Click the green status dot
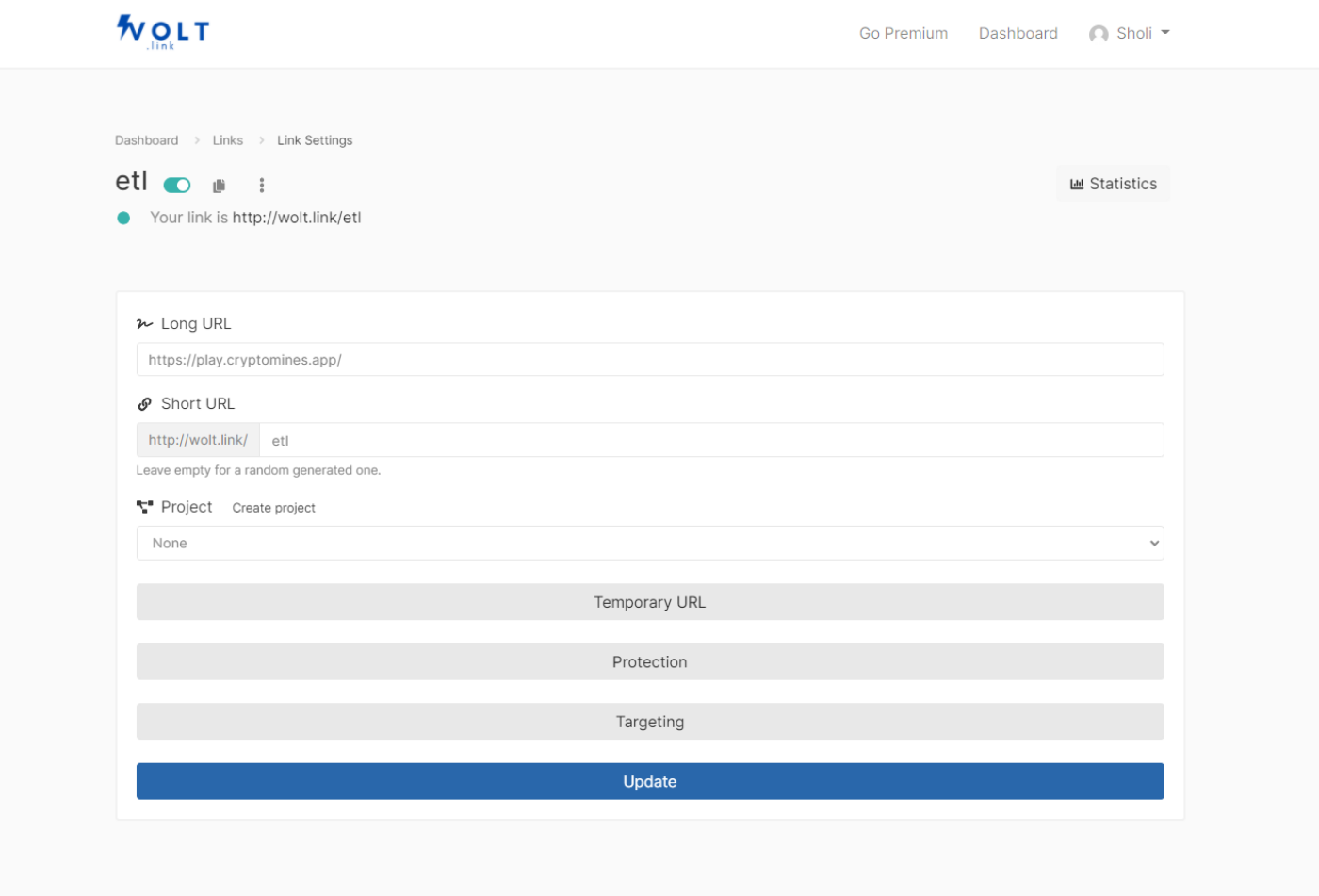 [x=123, y=218]
